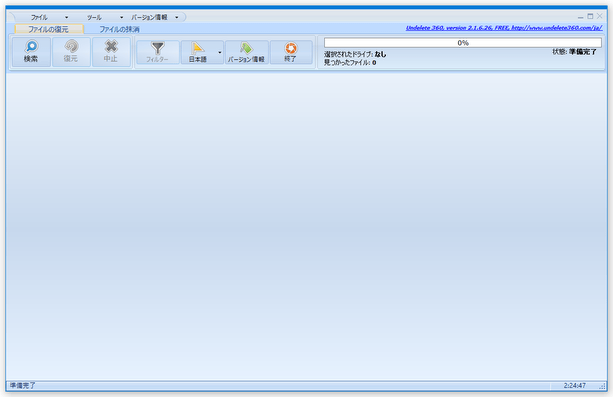Viewport: 613px width, 397px height.
Task: Stop the scan with the 中止 X icon
Action: 111,46
